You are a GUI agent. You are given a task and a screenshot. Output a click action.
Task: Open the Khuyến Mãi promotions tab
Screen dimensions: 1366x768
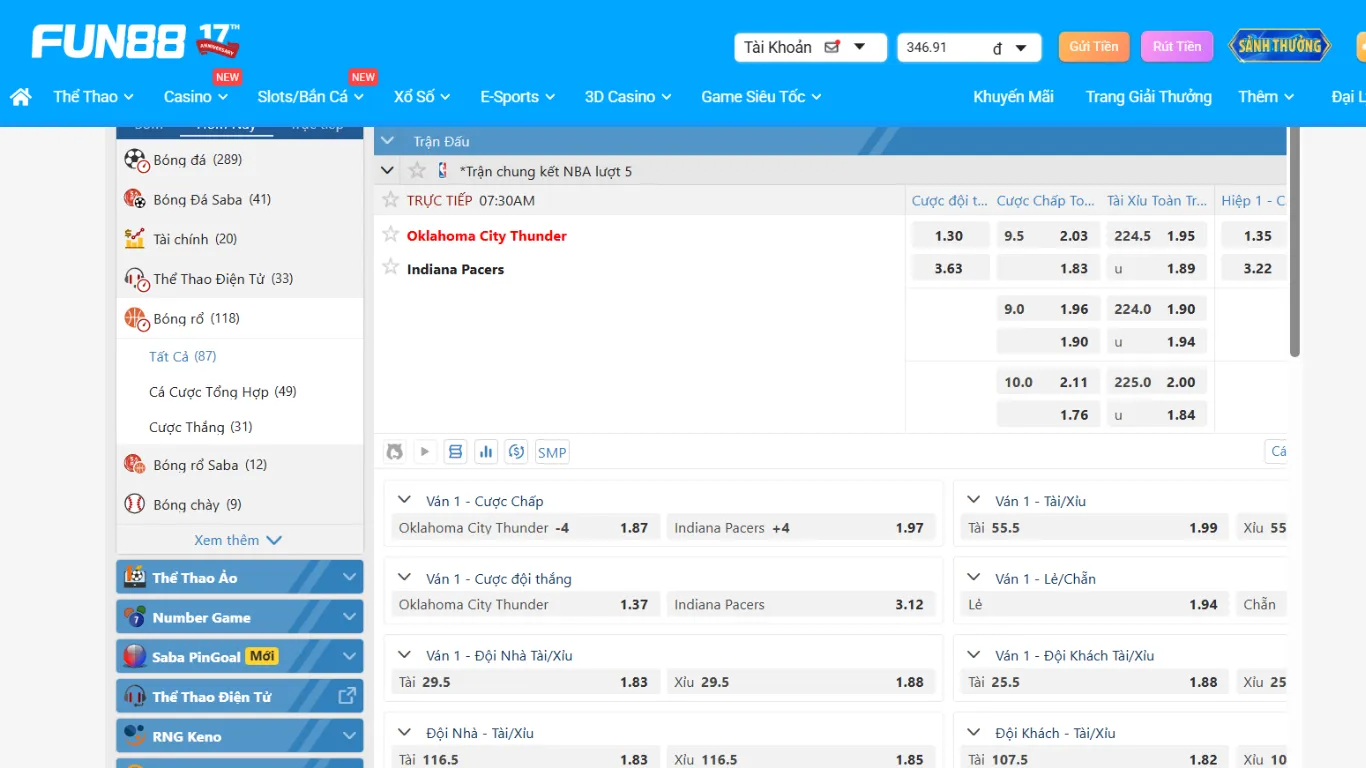point(1013,97)
